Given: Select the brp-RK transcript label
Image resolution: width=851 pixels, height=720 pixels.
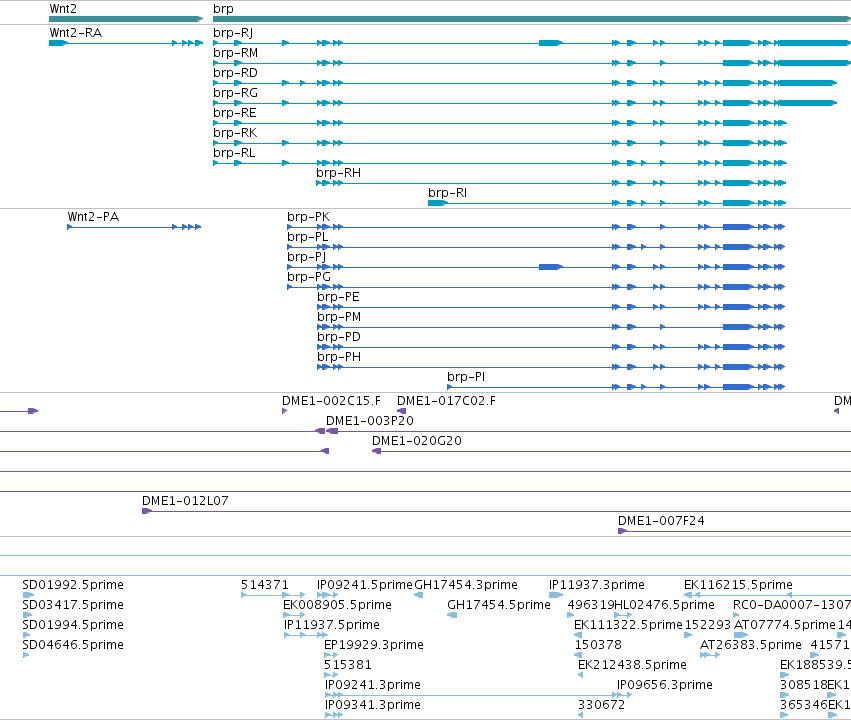Looking at the screenshot, I should (x=235, y=133).
